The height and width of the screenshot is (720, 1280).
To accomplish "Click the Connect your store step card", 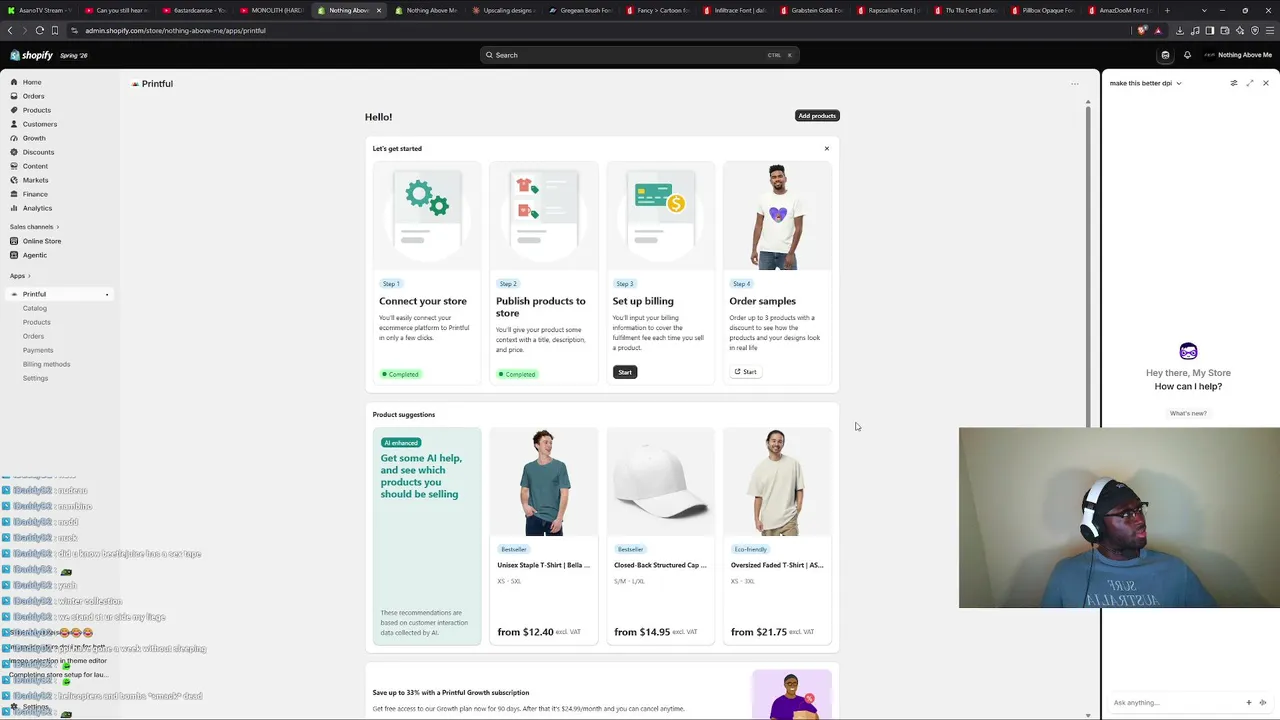I will pos(427,273).
